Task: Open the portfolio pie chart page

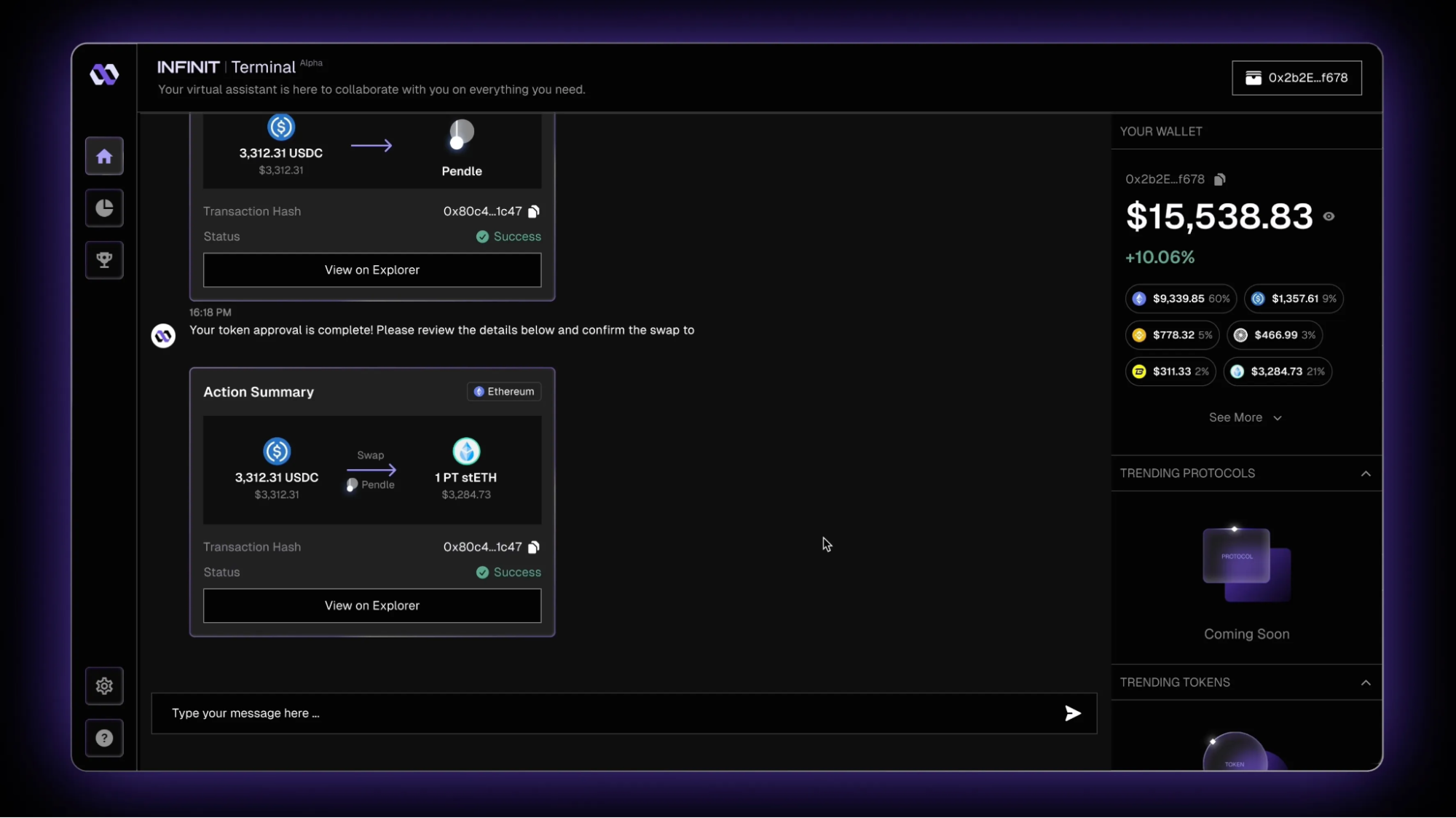Action: coord(104,208)
